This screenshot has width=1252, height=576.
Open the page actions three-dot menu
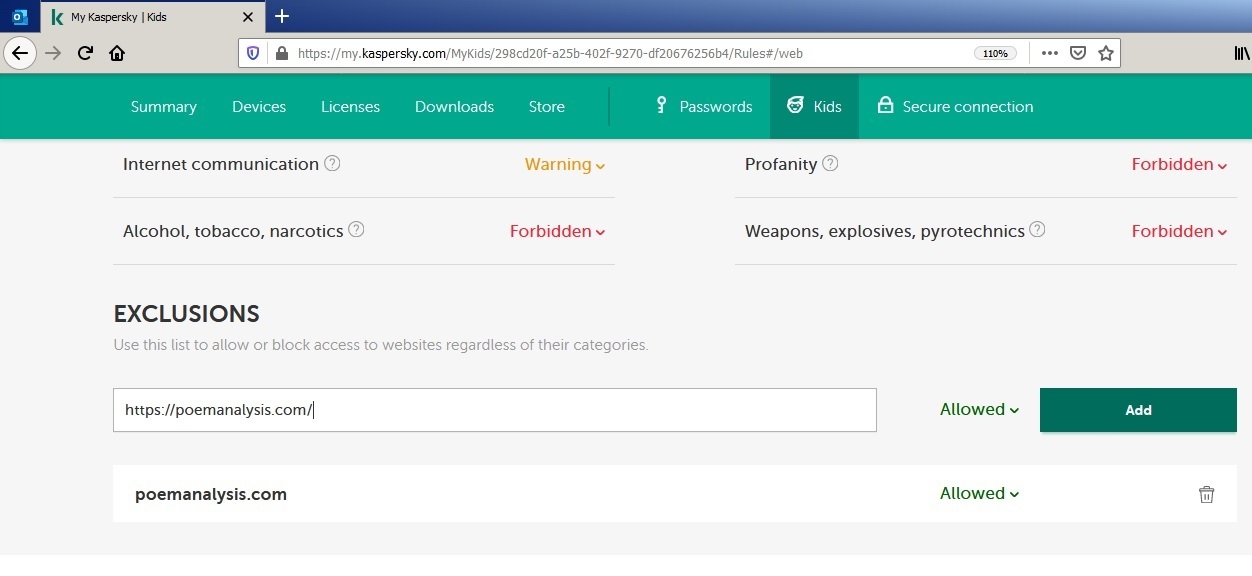pos(1050,53)
